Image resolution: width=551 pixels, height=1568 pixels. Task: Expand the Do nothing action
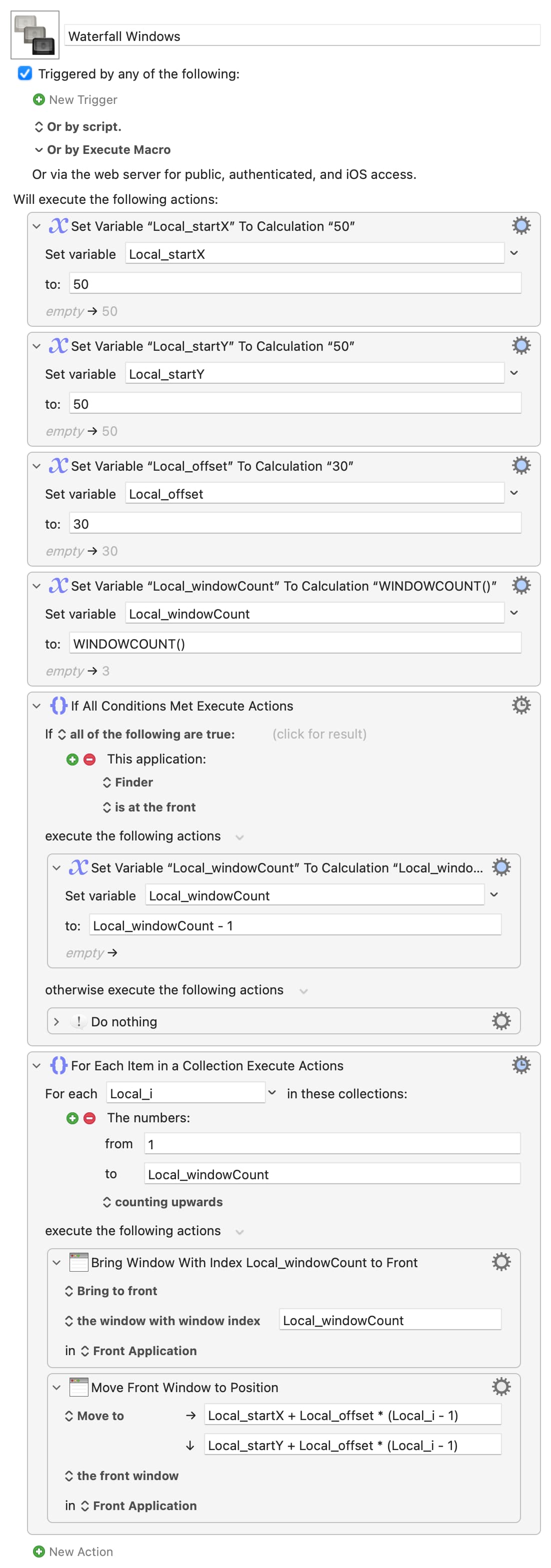(x=56, y=1021)
